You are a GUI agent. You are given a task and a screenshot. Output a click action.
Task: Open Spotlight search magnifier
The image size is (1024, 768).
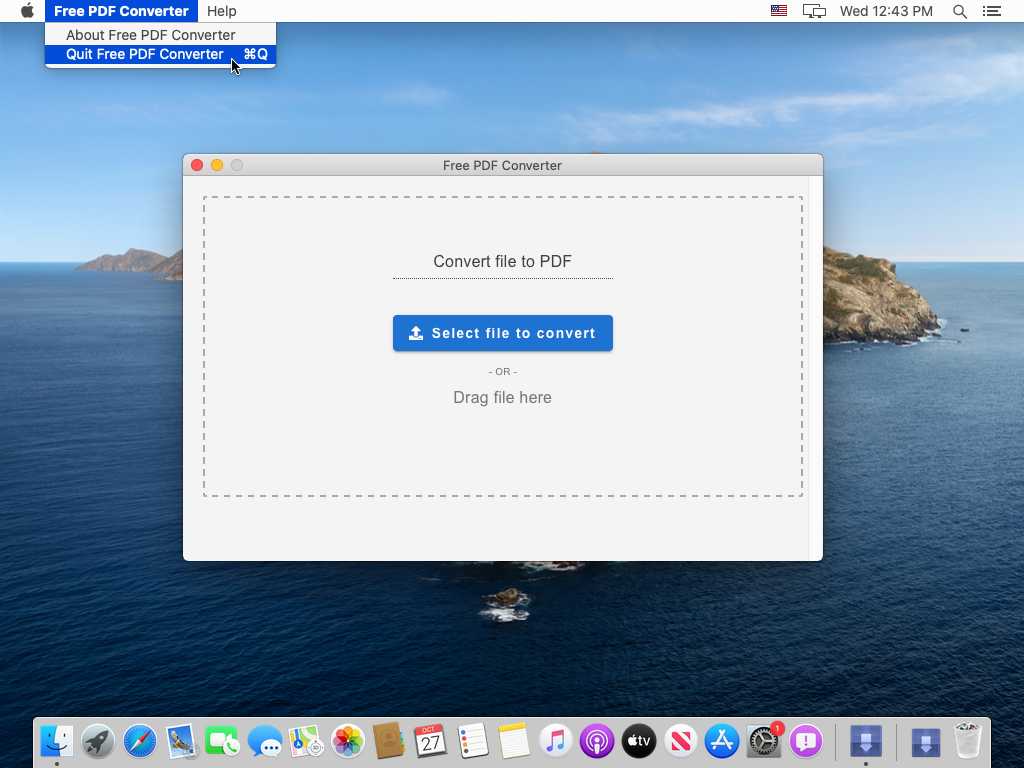pyautogui.click(x=959, y=10)
